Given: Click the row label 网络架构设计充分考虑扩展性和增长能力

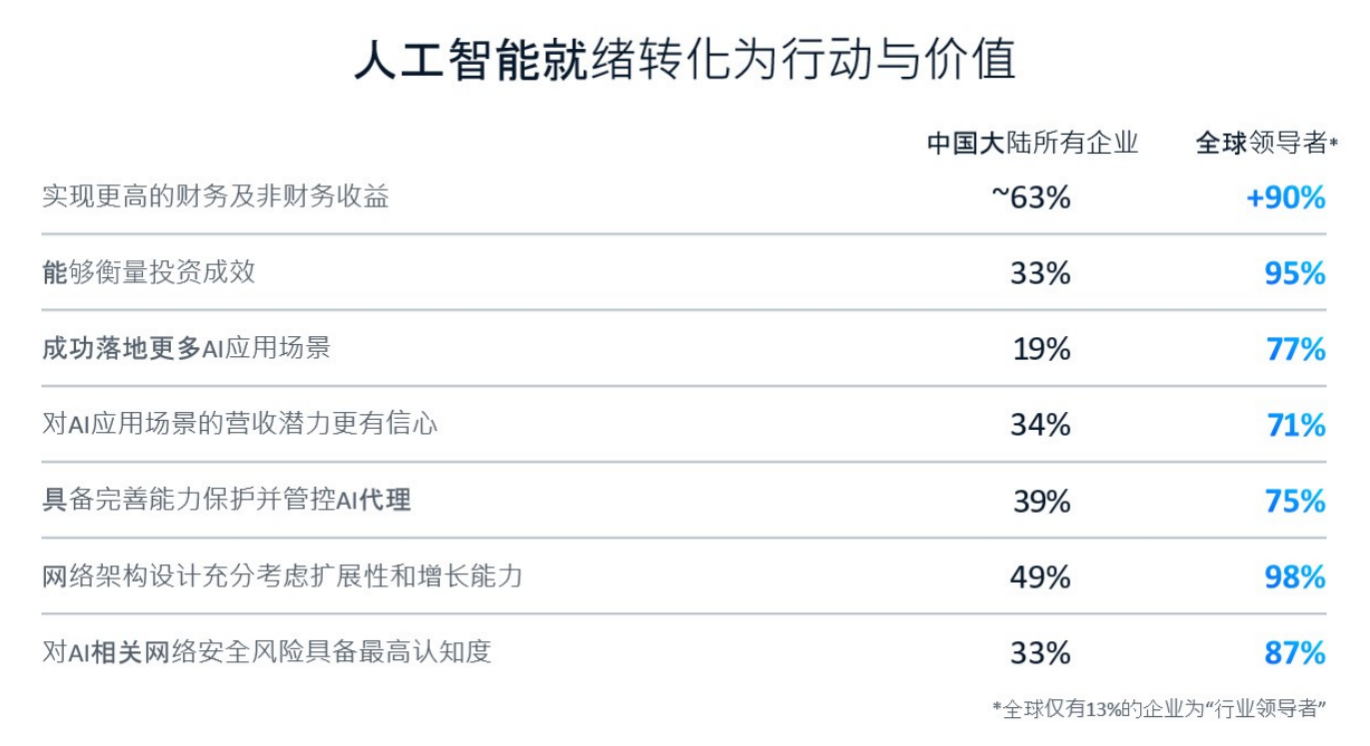Looking at the screenshot, I should (x=283, y=576).
